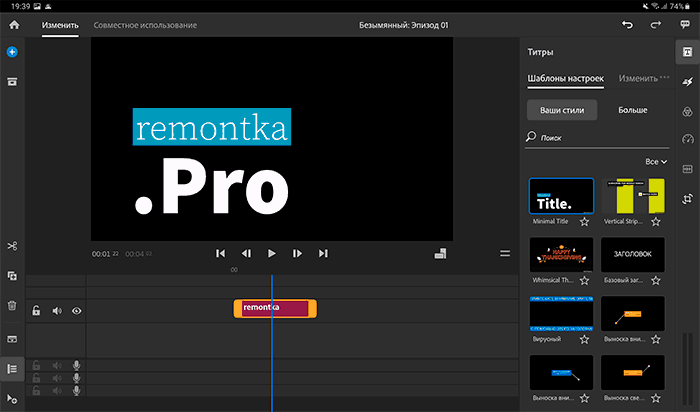Favorite the Whimsical Th... template star

584,280
